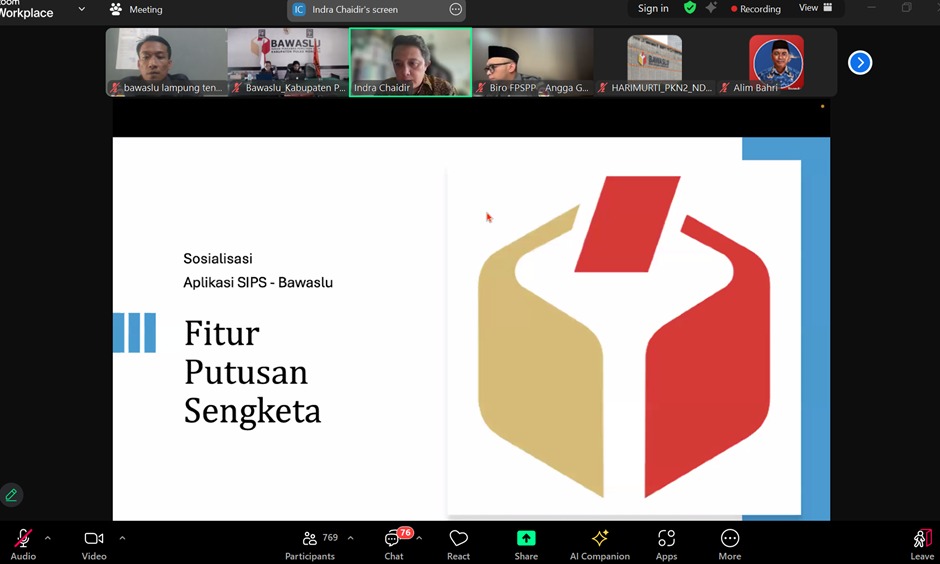
Task: Start sharing with the Share button
Action: pos(526,544)
